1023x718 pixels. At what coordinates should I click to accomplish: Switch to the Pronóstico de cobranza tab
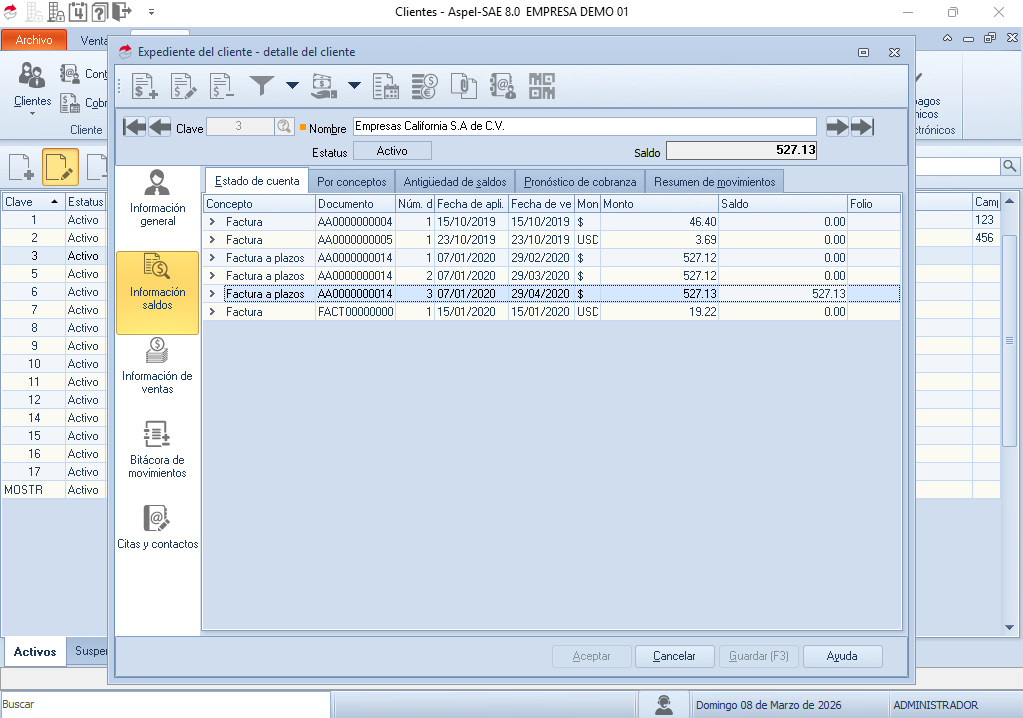point(580,182)
